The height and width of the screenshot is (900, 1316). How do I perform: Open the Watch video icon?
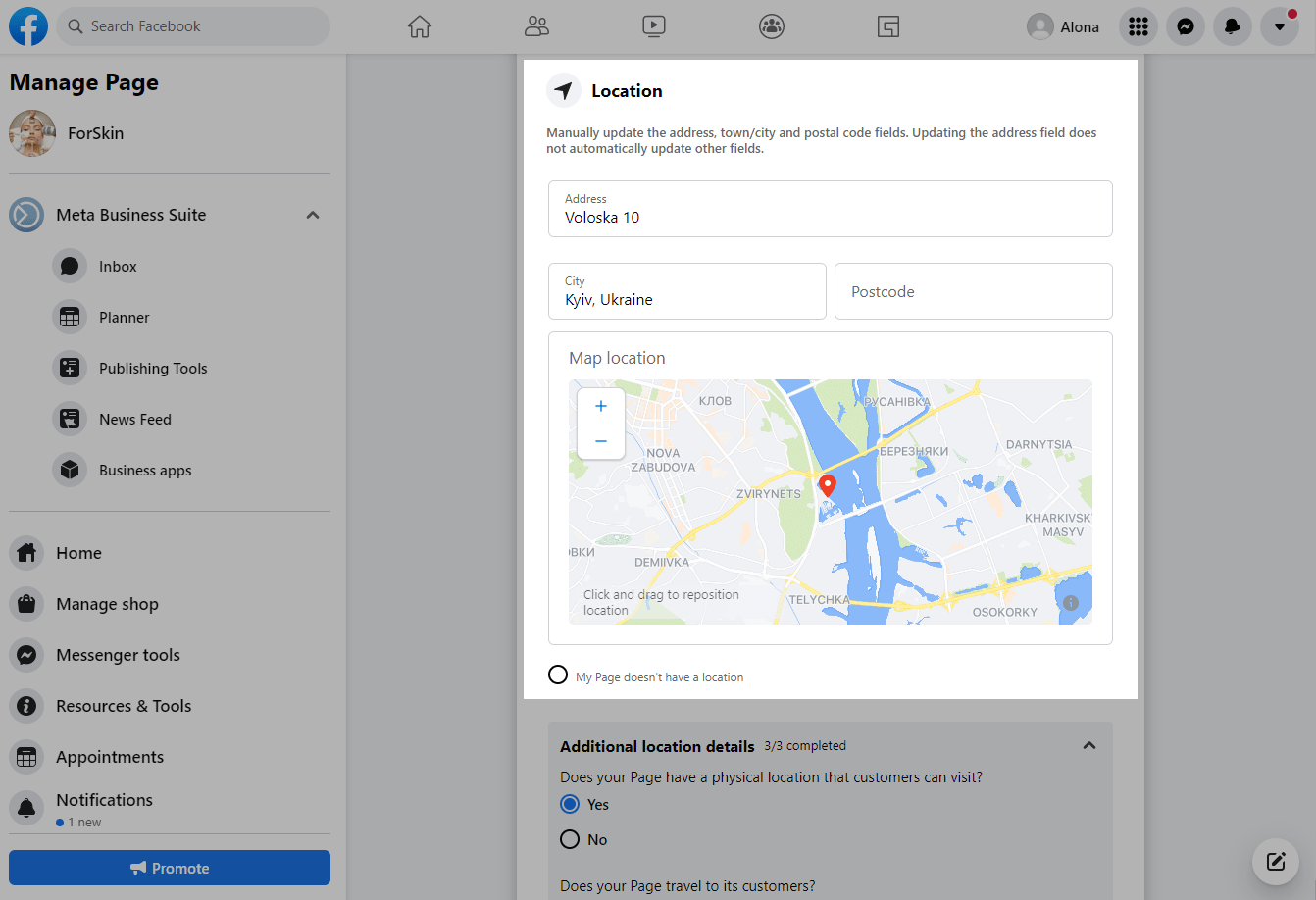pyautogui.click(x=654, y=26)
